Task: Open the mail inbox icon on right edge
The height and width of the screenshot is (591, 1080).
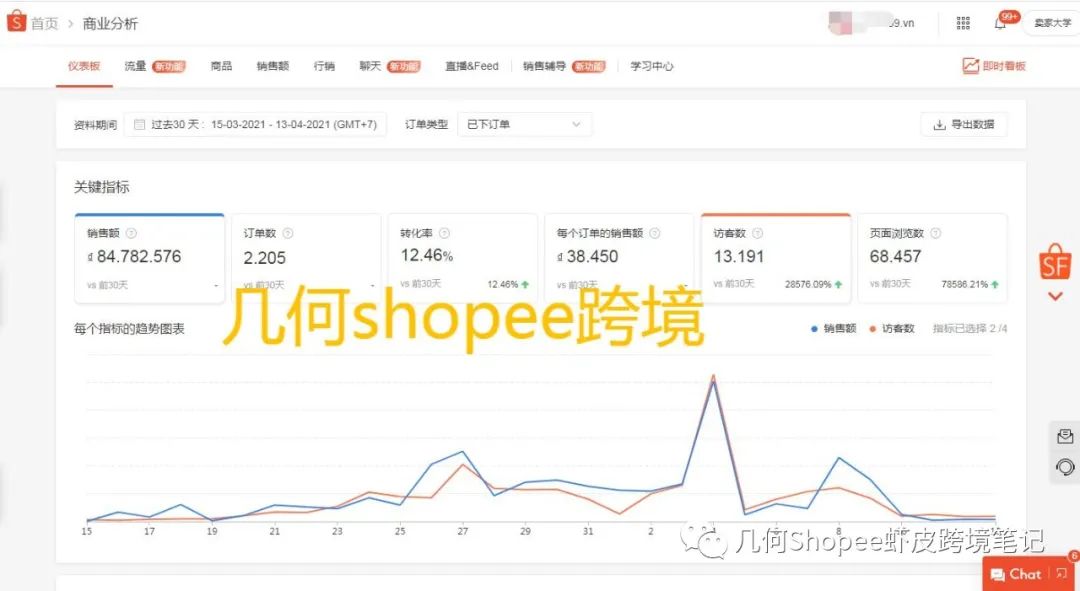Action: coord(1064,436)
